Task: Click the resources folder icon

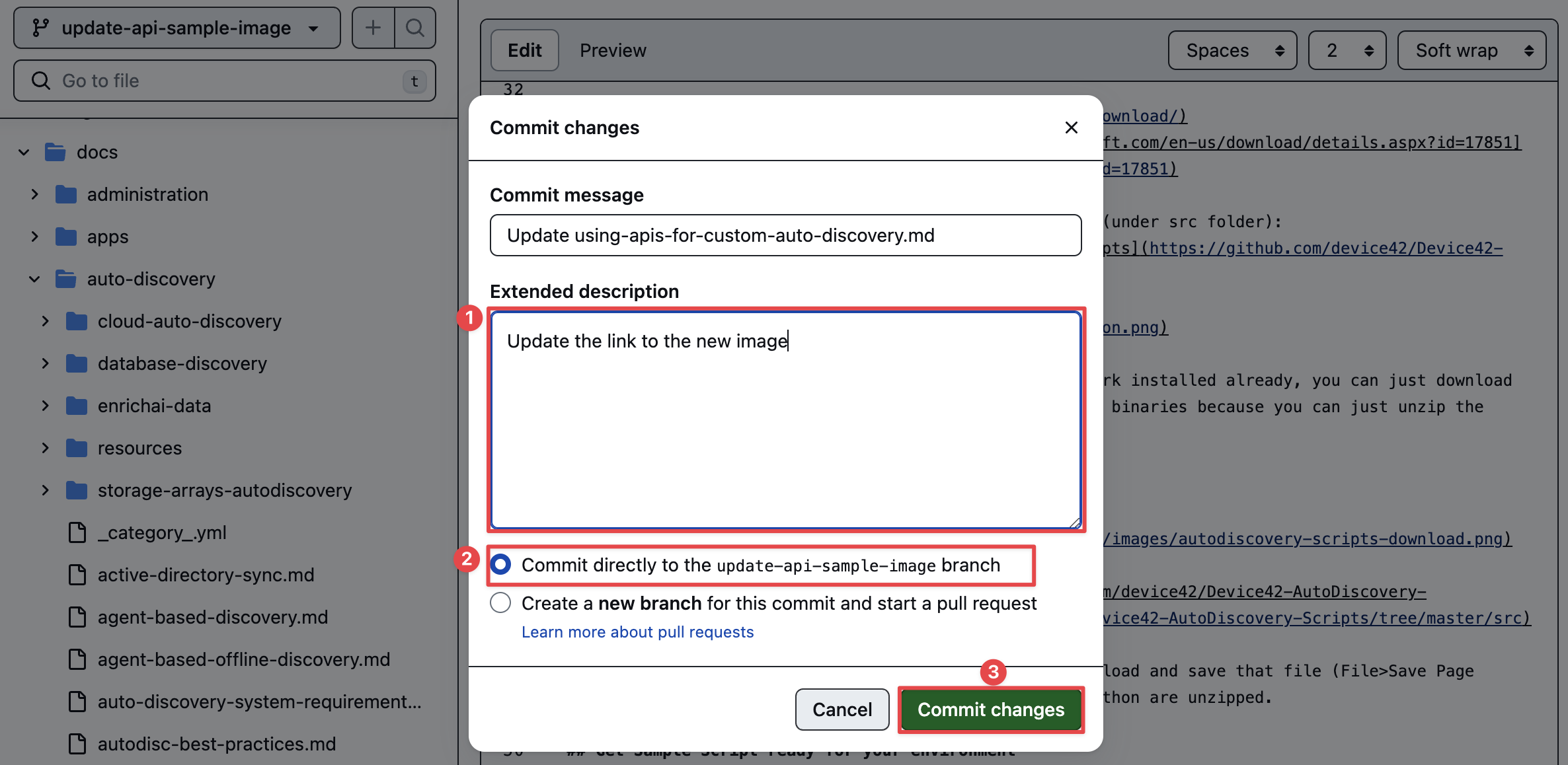Action: pyautogui.click(x=77, y=448)
